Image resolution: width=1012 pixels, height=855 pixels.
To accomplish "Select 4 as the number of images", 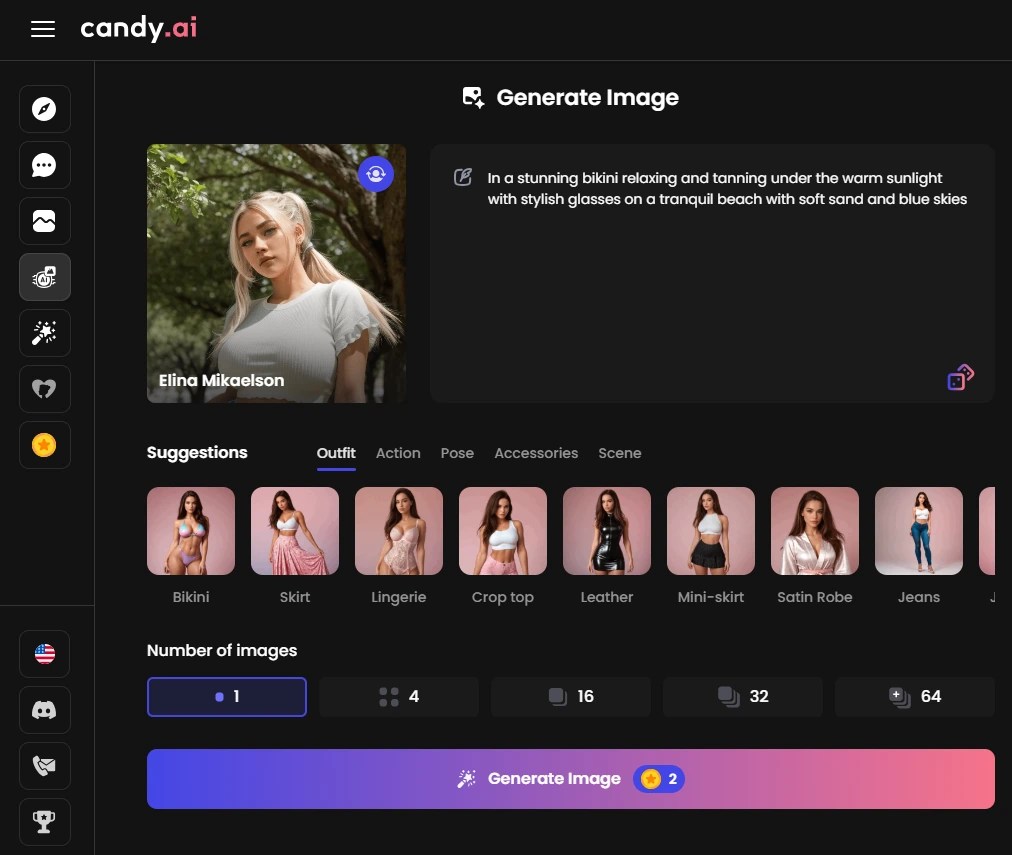I will (x=399, y=696).
